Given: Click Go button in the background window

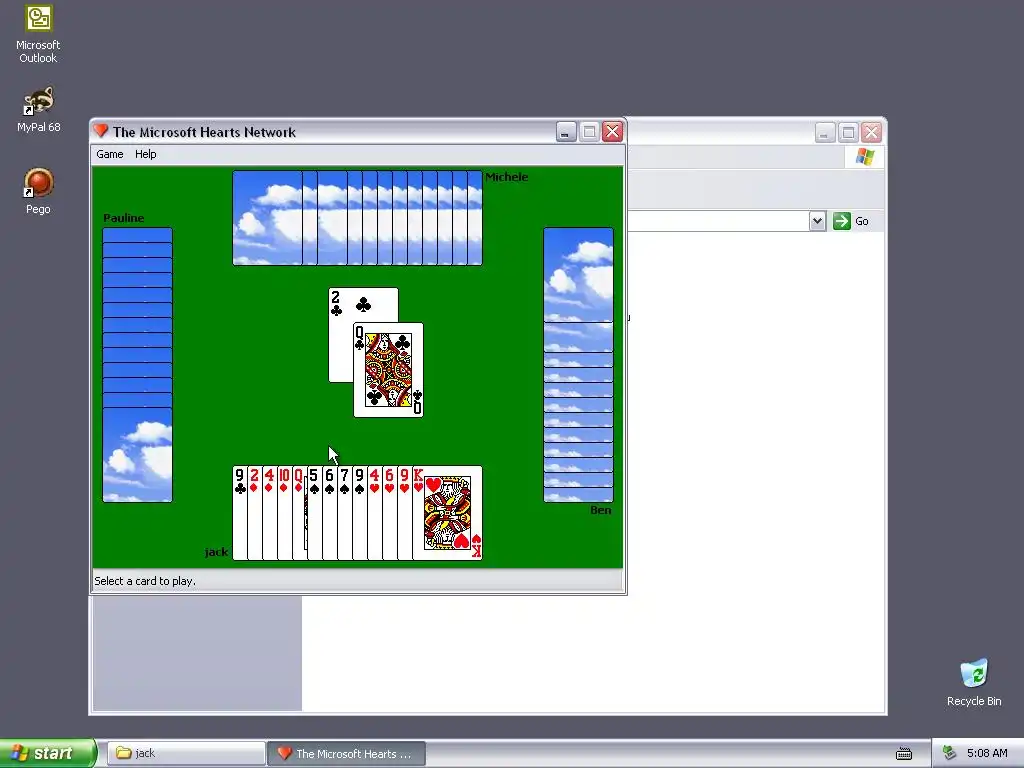Looking at the screenshot, I should click(851, 221).
